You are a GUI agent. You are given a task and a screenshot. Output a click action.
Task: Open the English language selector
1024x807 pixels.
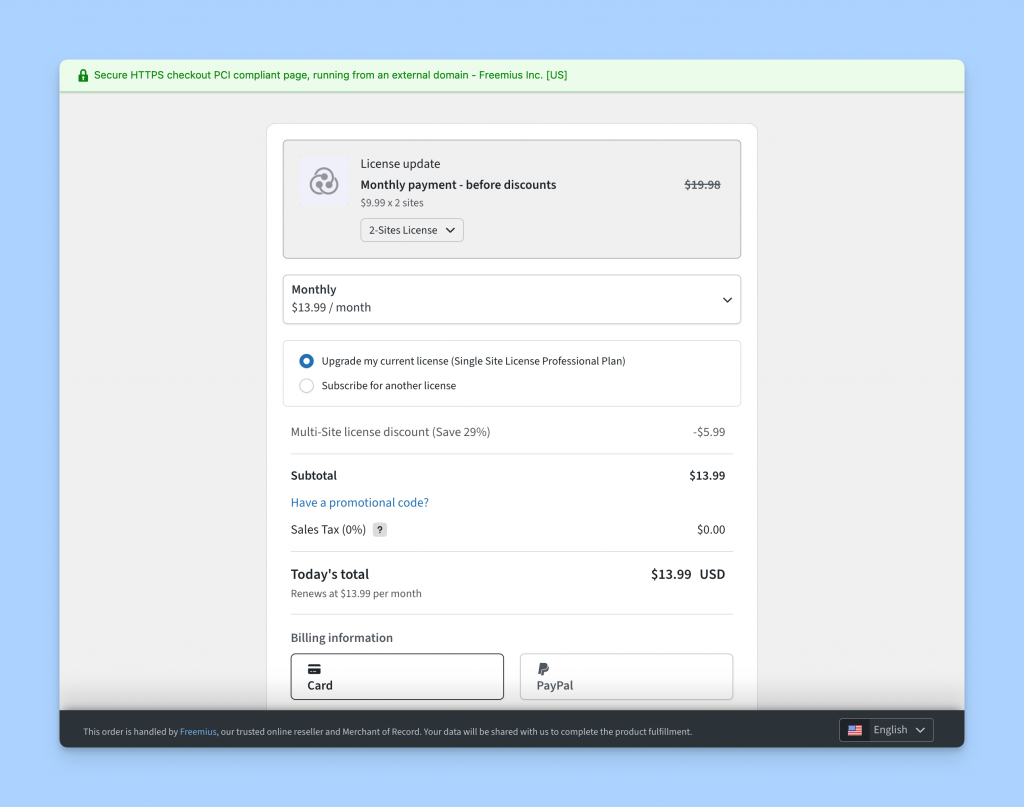(x=886, y=730)
